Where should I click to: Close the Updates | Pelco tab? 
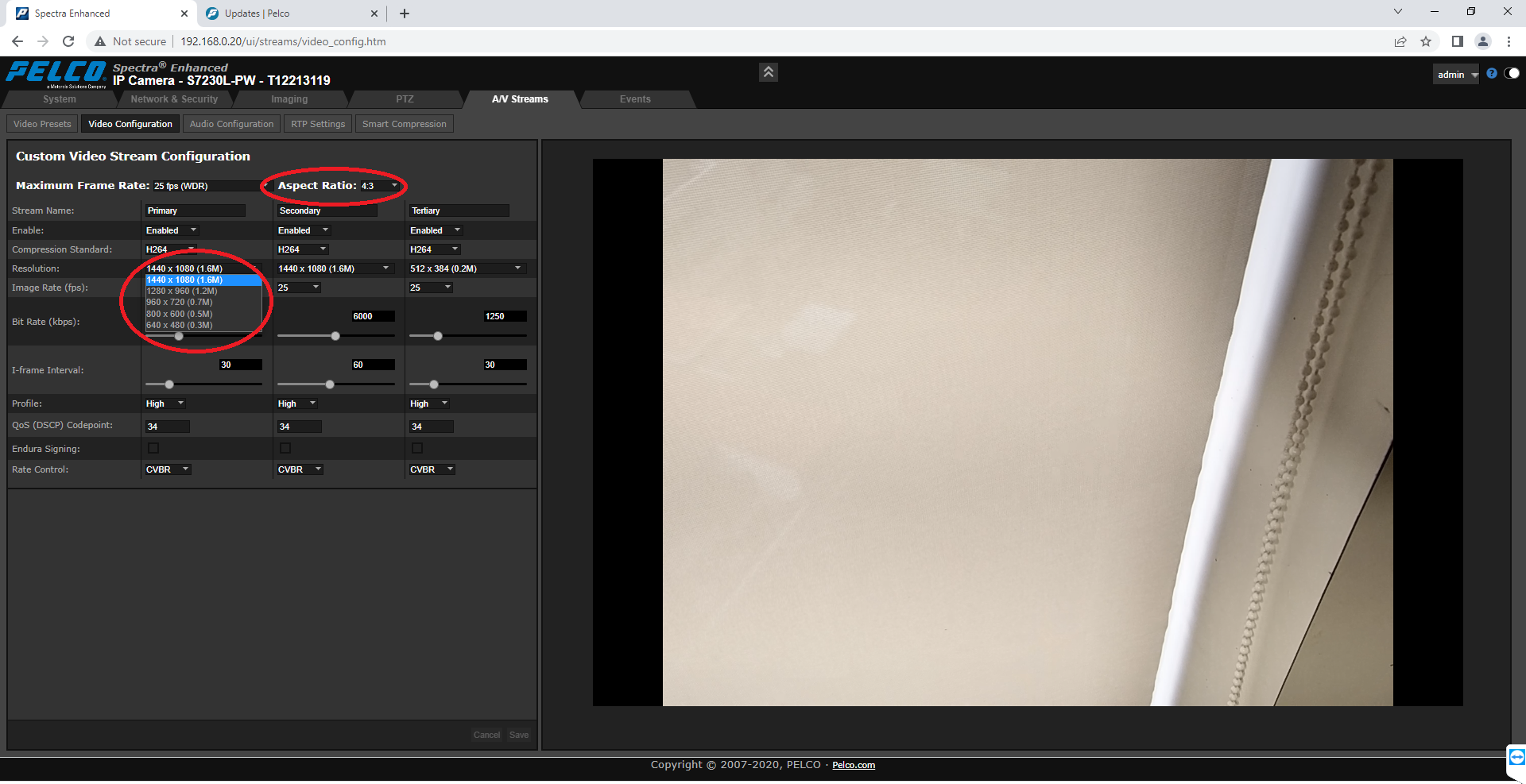(x=374, y=14)
